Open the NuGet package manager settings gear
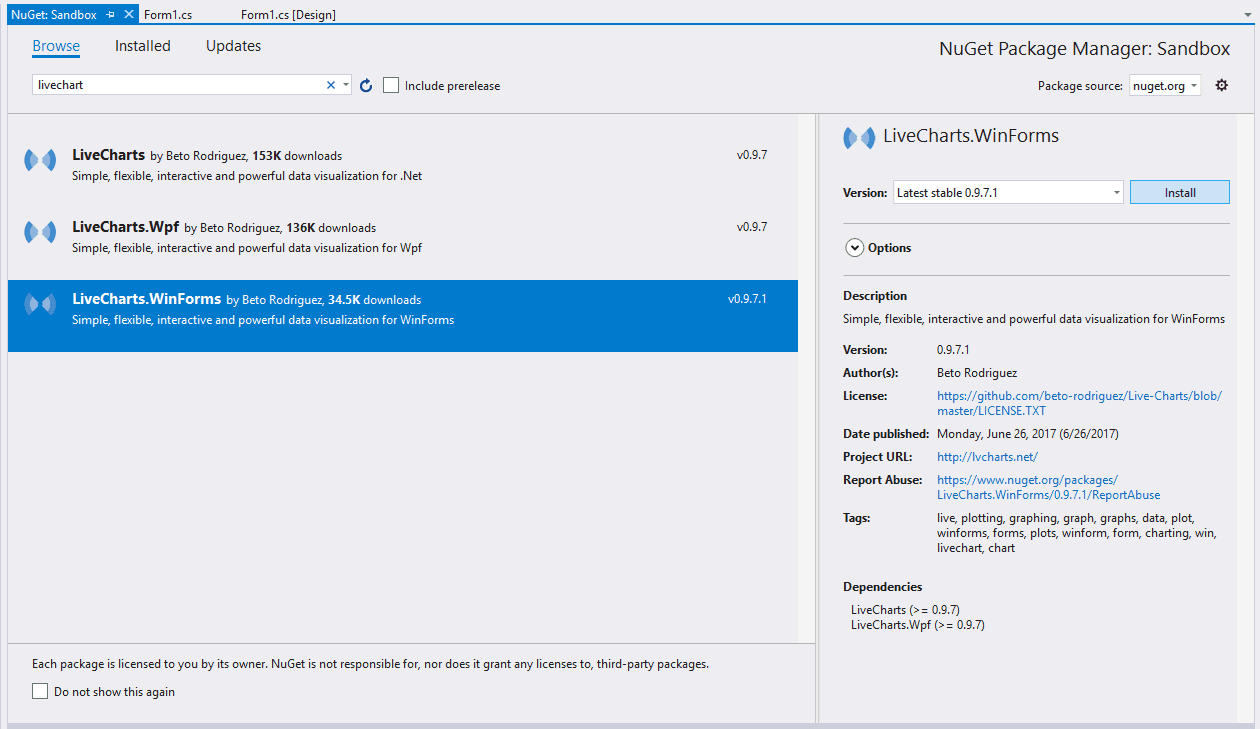The width and height of the screenshot is (1260, 729). coord(1221,85)
